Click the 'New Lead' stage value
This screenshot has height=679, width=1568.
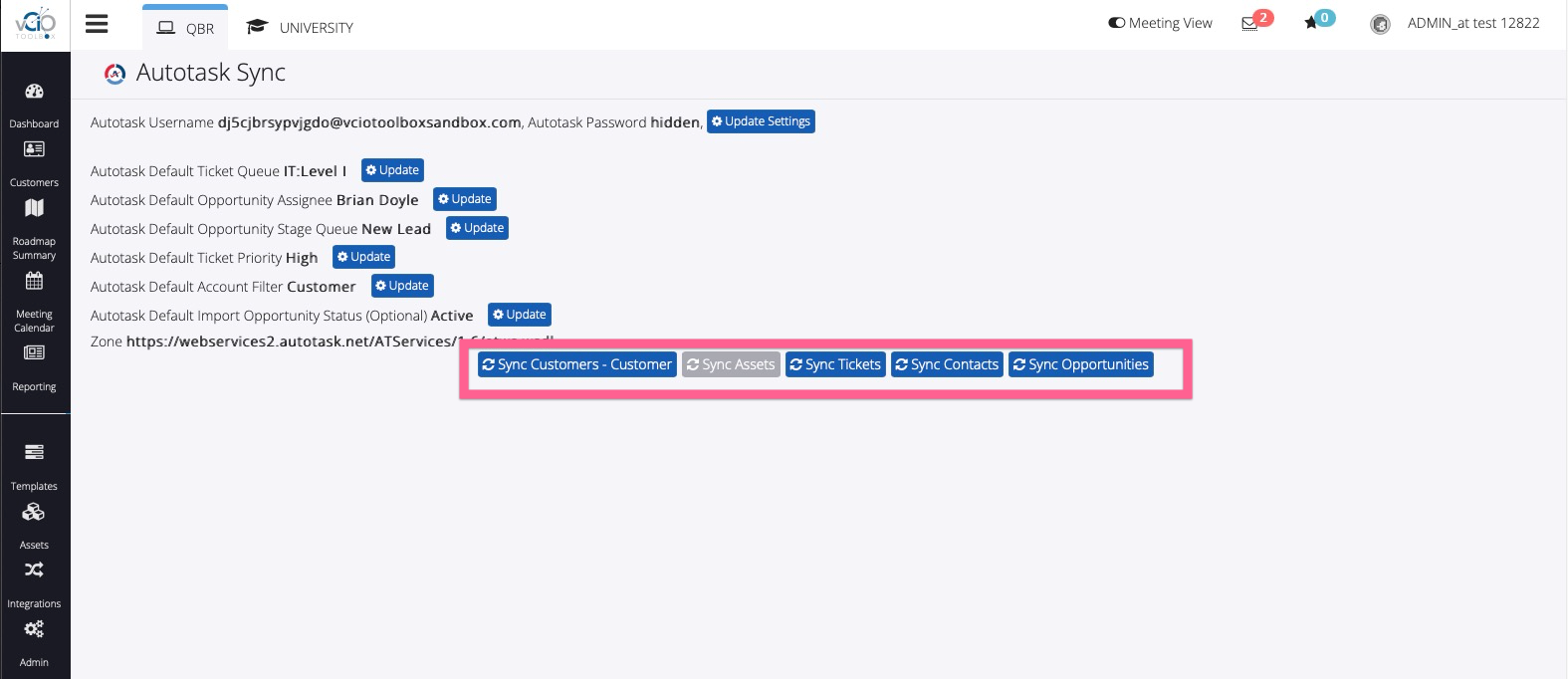(x=396, y=229)
